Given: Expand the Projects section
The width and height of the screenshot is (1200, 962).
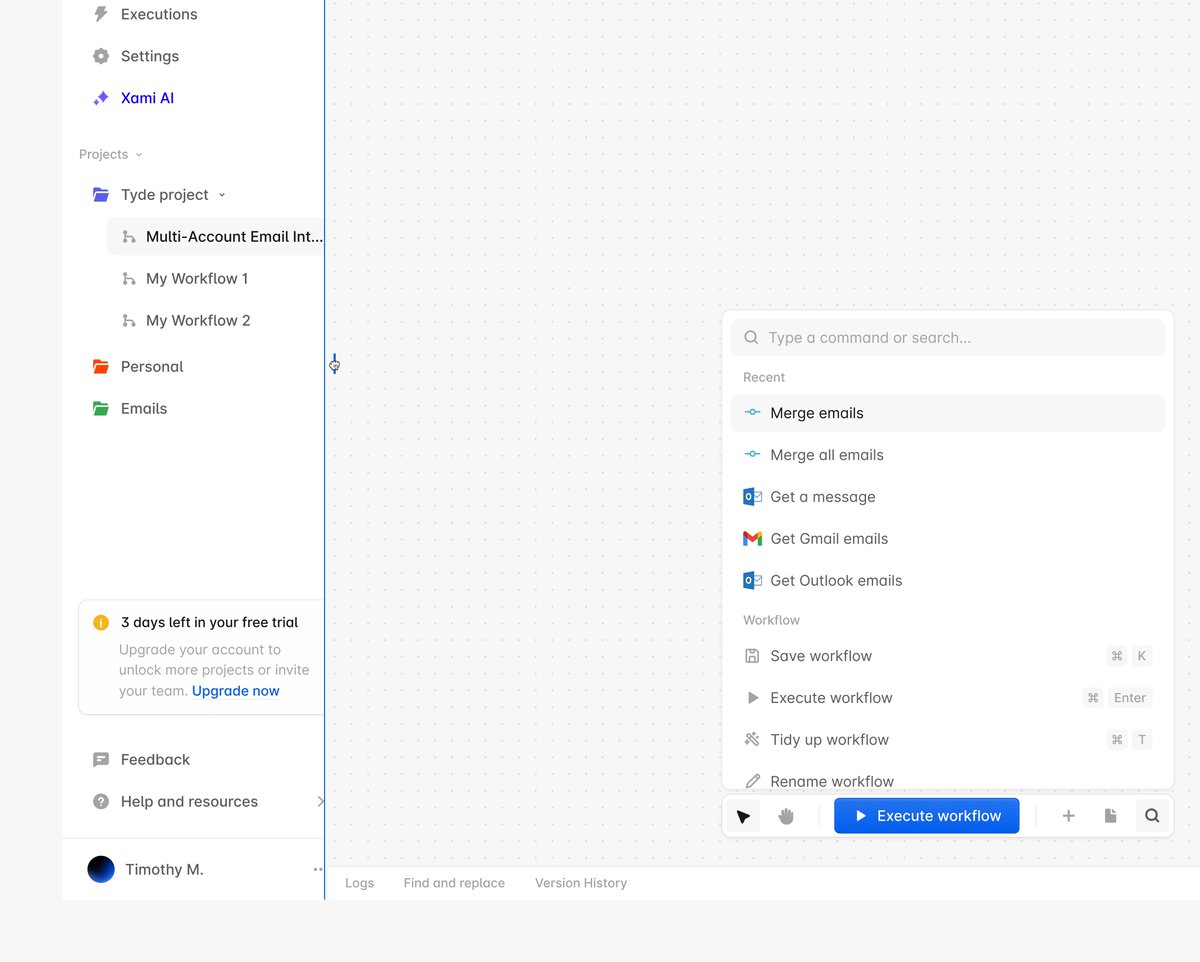Looking at the screenshot, I should click(110, 154).
